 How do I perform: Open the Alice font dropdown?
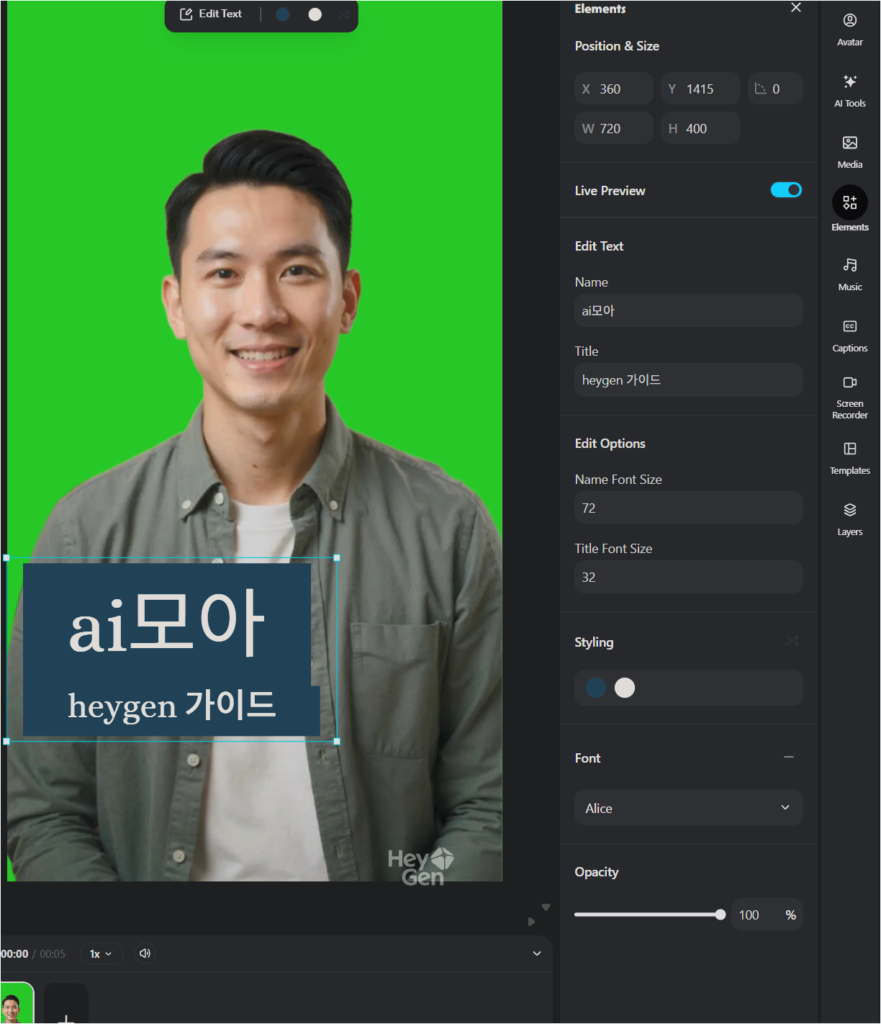click(688, 807)
